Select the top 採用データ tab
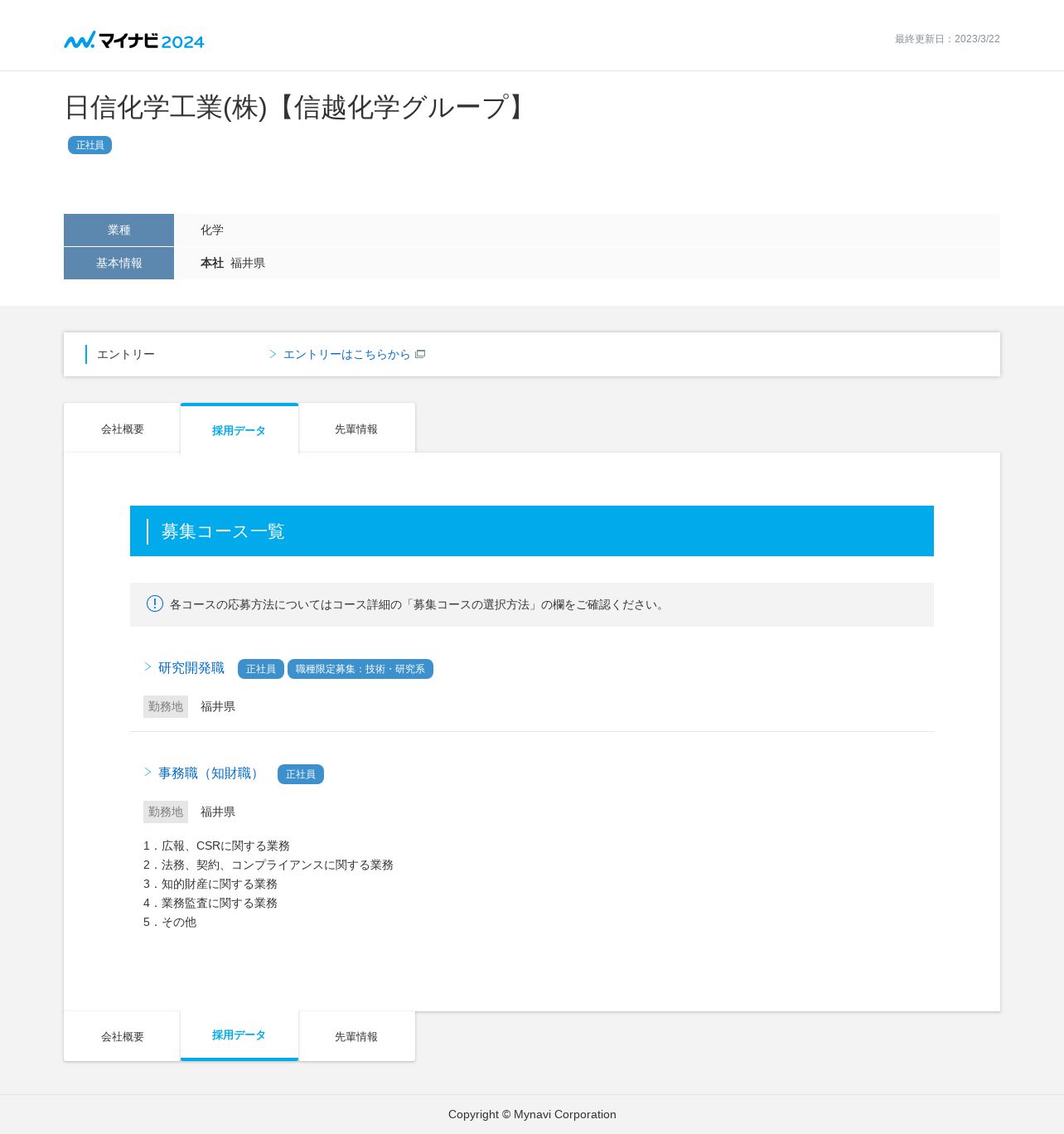This screenshot has width=1064, height=1134. pos(239,429)
